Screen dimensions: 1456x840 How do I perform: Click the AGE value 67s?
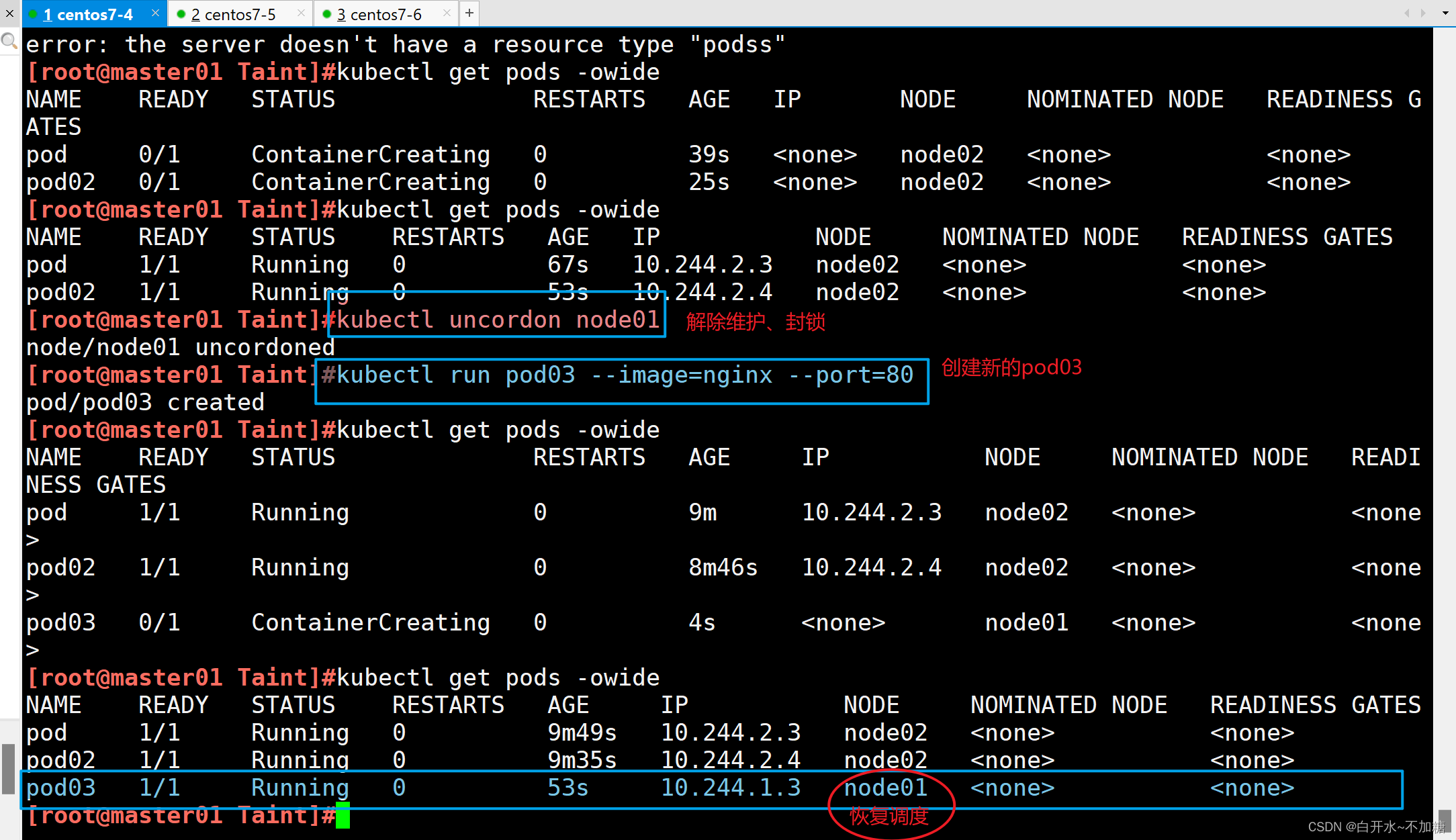click(x=567, y=265)
